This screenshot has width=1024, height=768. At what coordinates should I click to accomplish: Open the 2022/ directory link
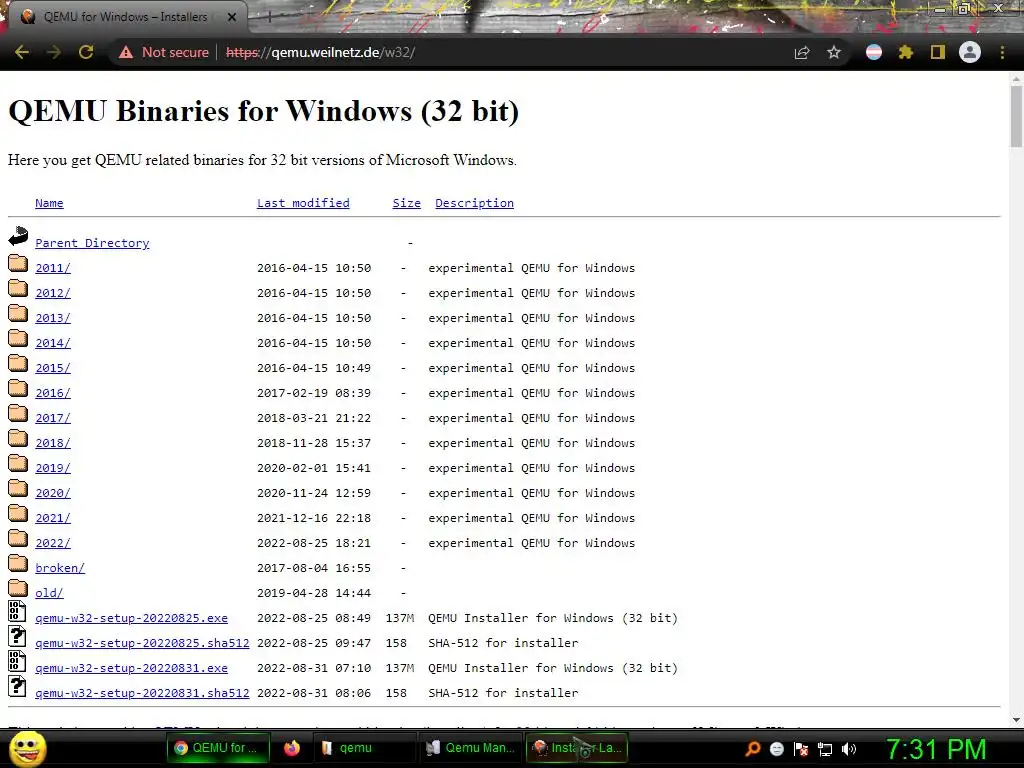tap(53, 543)
